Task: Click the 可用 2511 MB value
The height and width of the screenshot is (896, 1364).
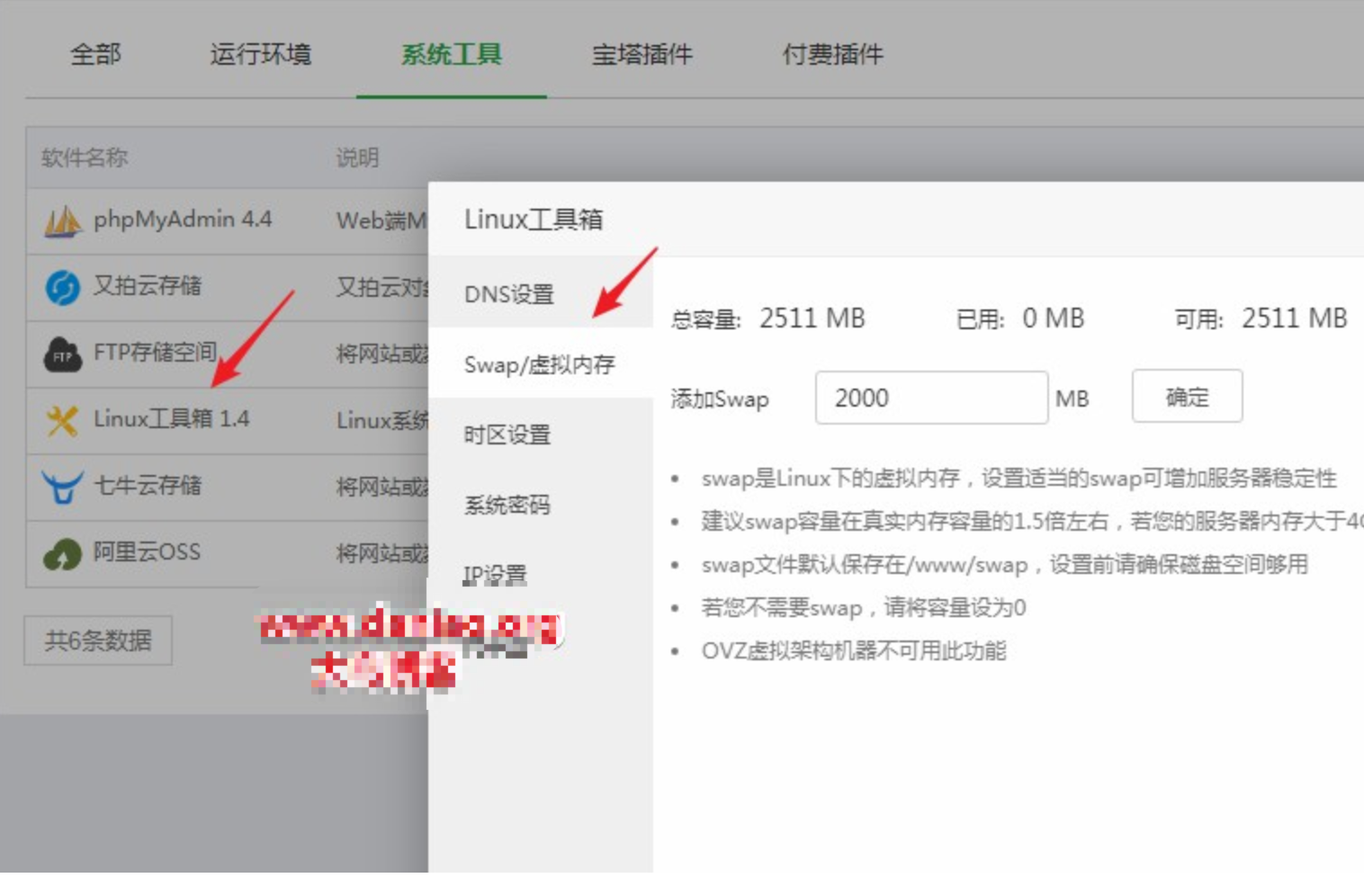Action: pyautogui.click(x=1294, y=318)
